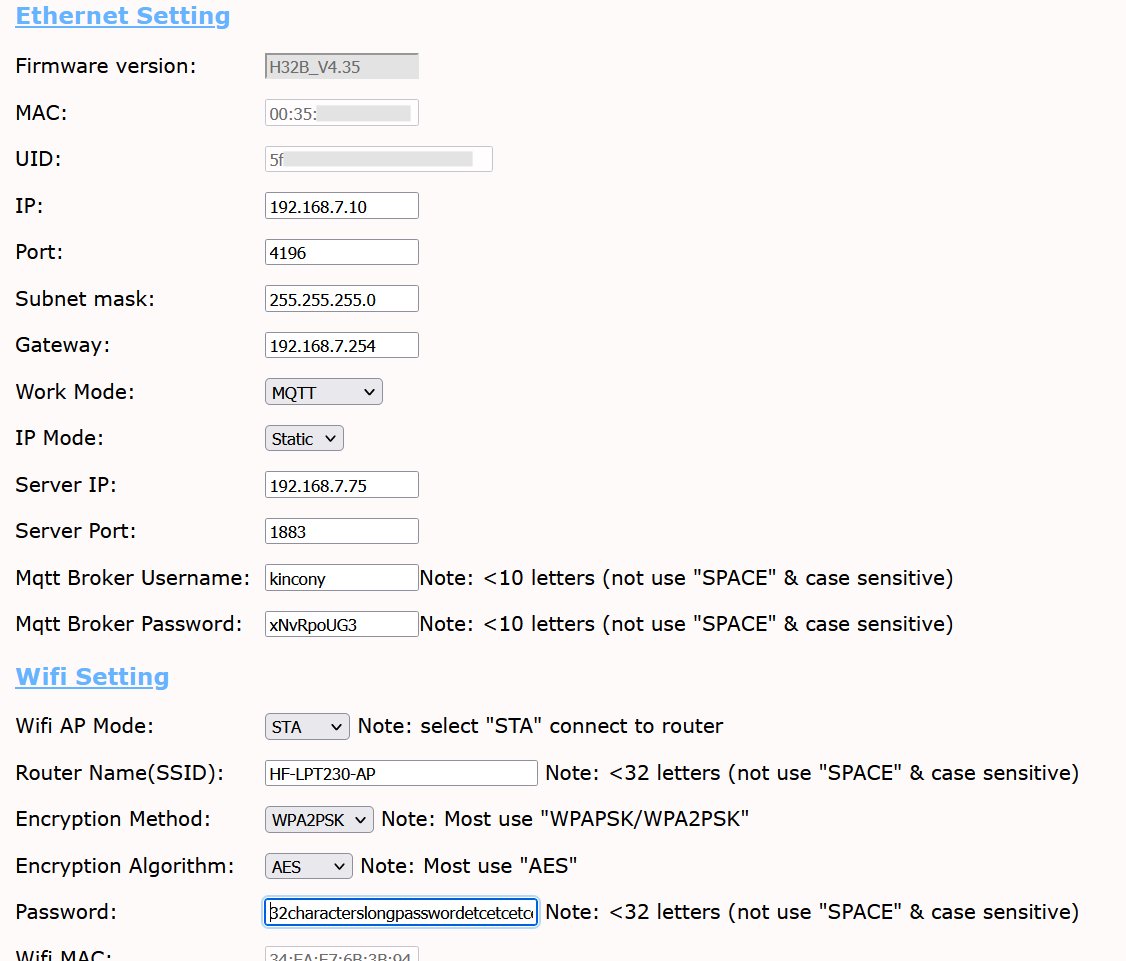Select the Gateway input field

click(341, 346)
